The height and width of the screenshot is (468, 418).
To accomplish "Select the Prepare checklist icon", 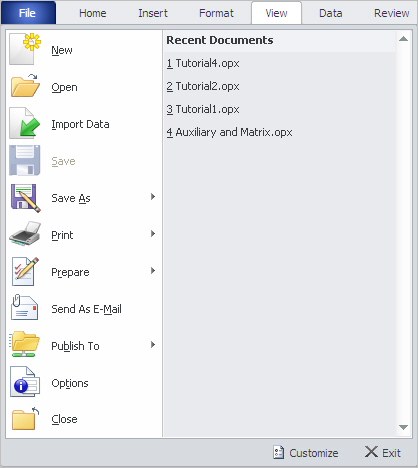I will pos(25,271).
